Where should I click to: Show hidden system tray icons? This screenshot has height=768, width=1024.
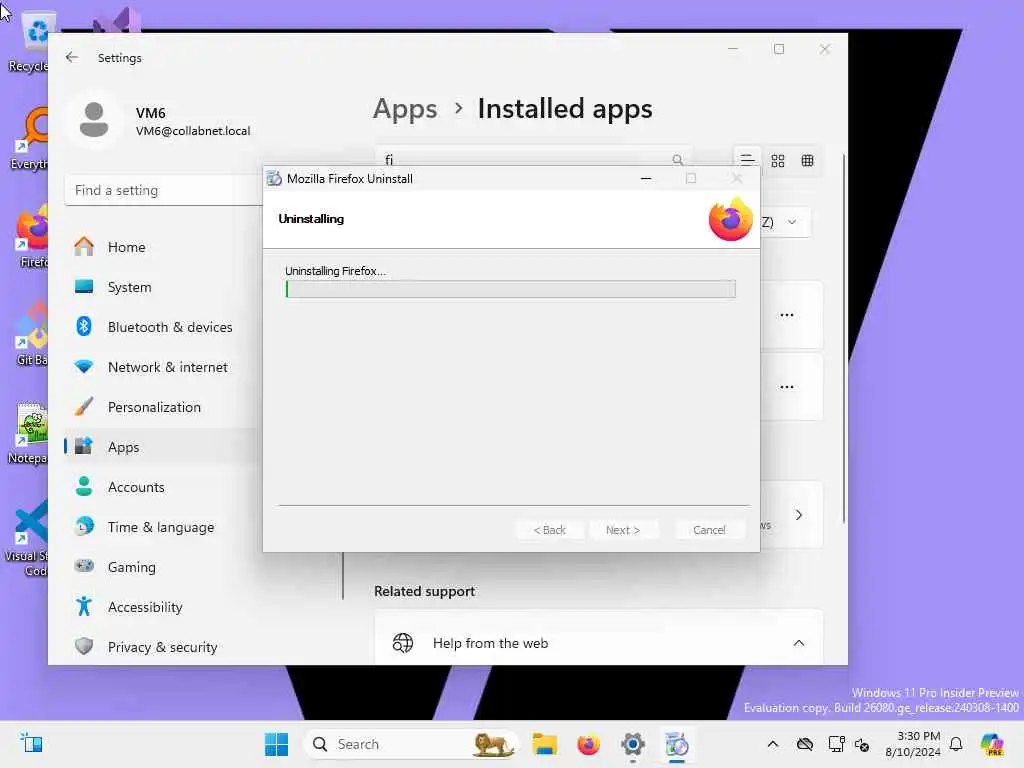coord(773,744)
